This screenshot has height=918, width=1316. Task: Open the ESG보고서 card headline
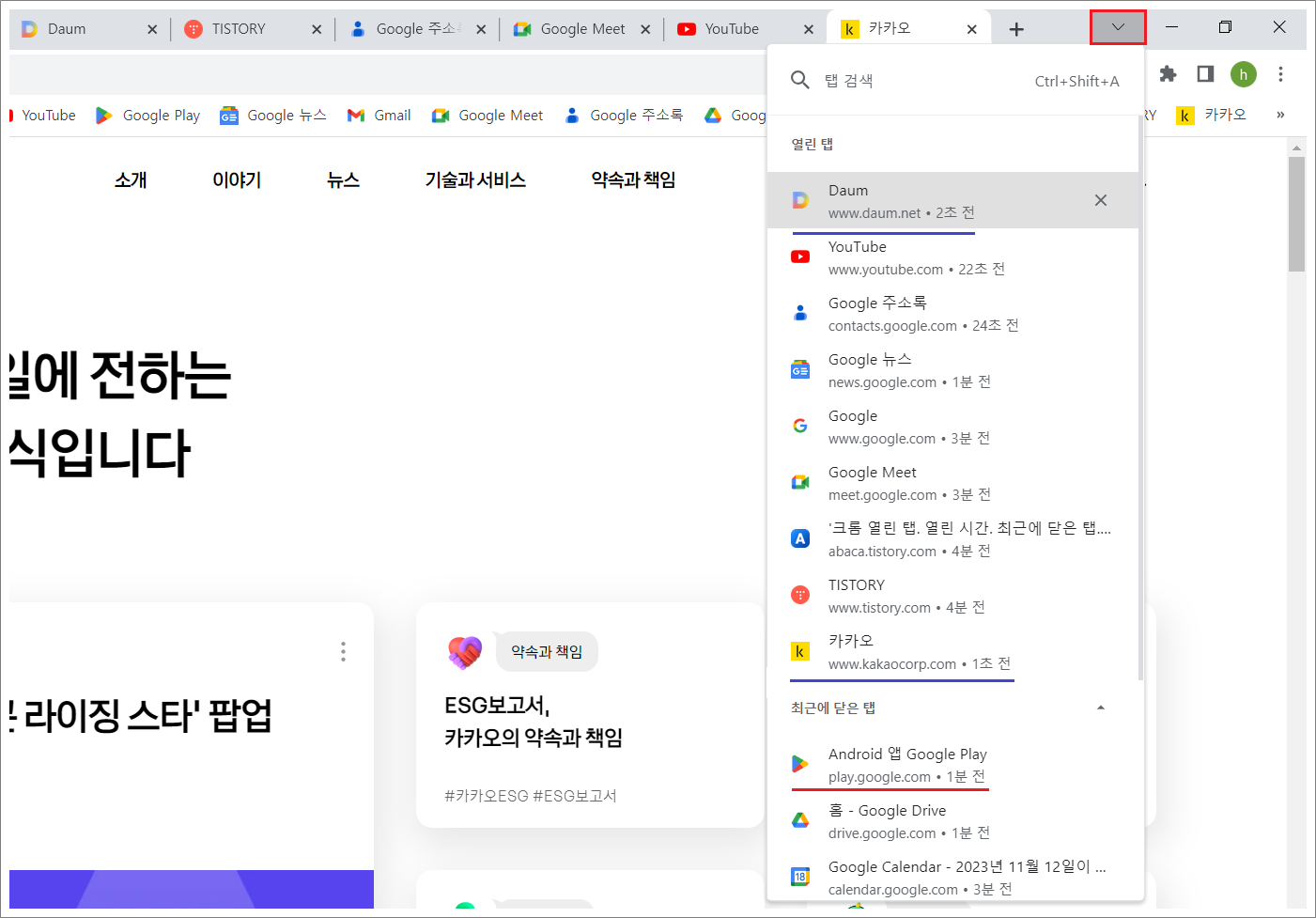pos(534,722)
